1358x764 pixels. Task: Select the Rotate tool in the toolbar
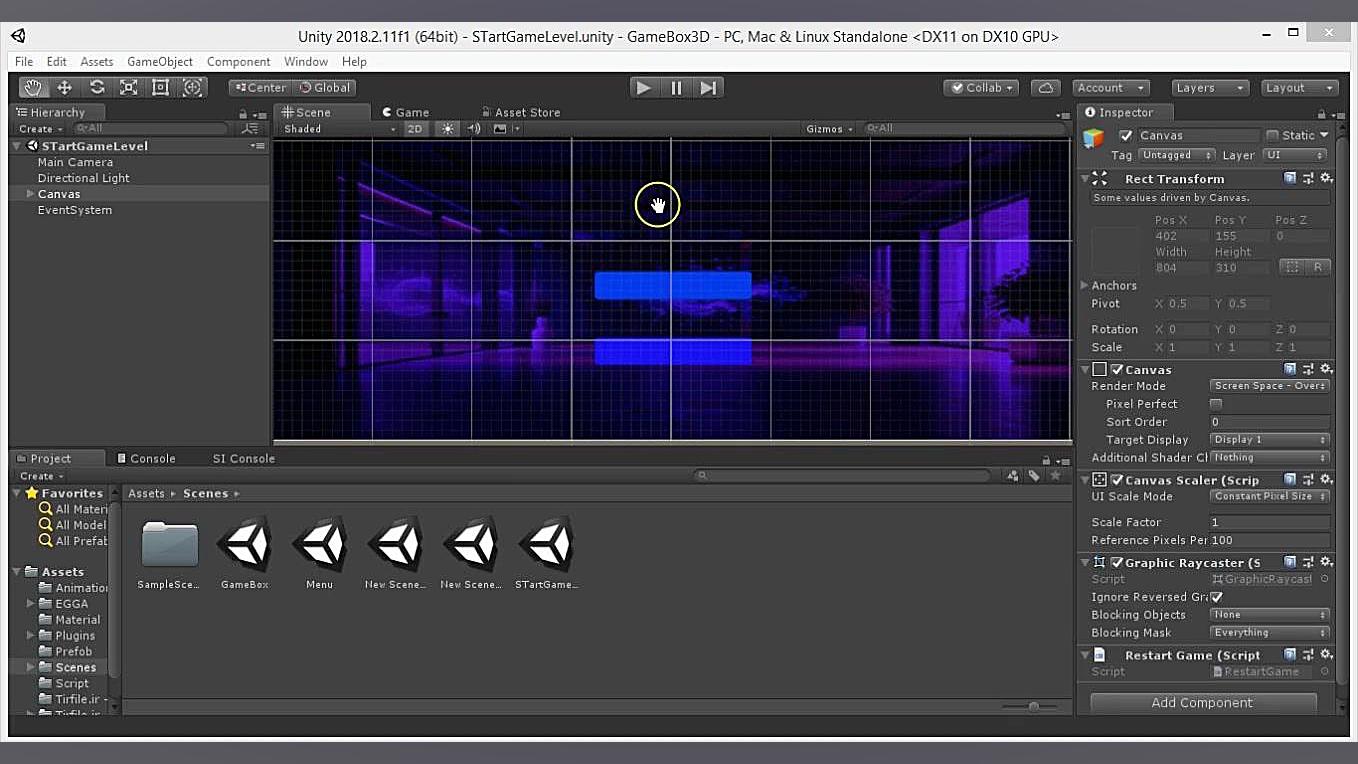(x=97, y=88)
